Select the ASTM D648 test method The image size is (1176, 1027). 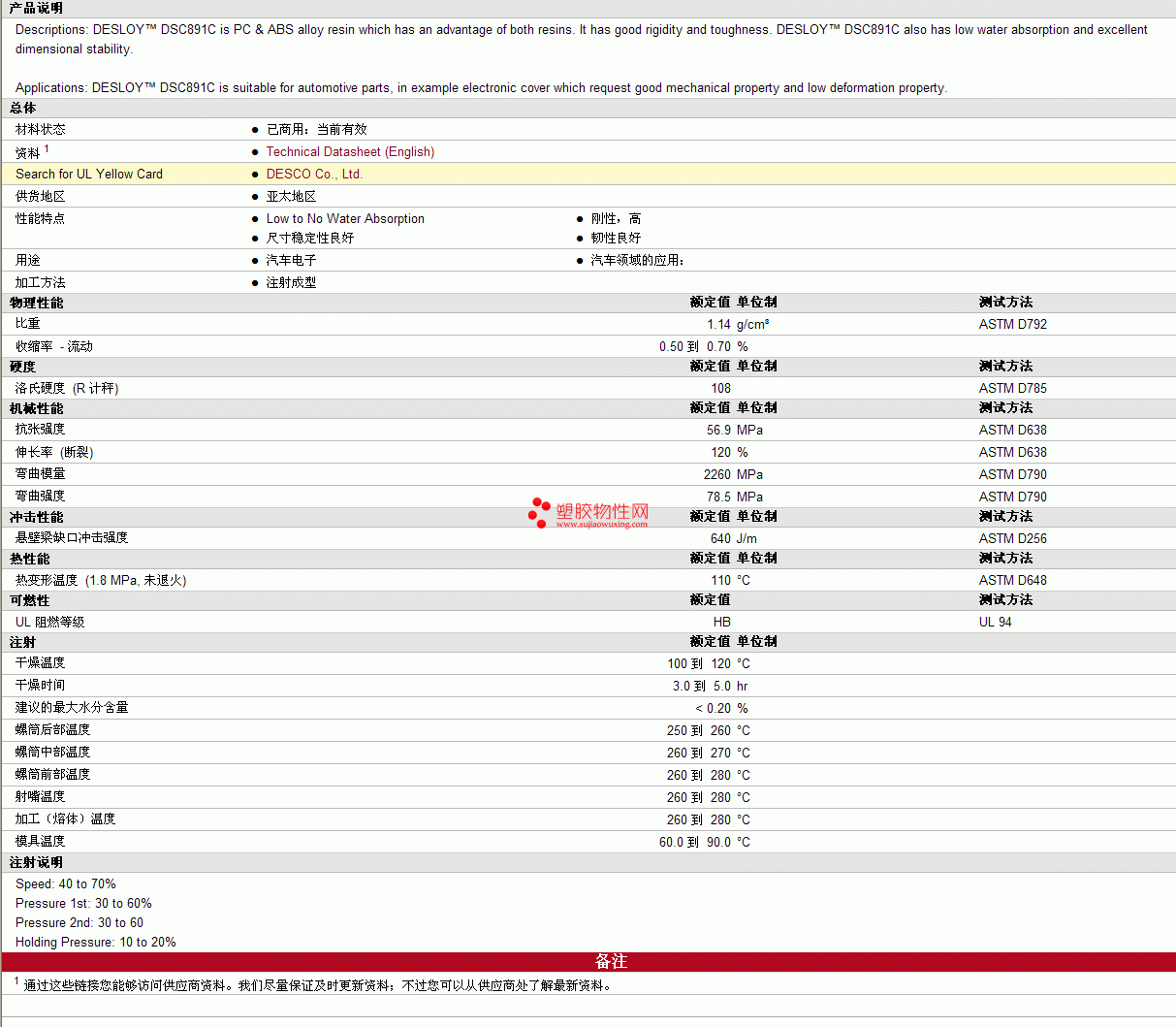pyautogui.click(x=1013, y=580)
